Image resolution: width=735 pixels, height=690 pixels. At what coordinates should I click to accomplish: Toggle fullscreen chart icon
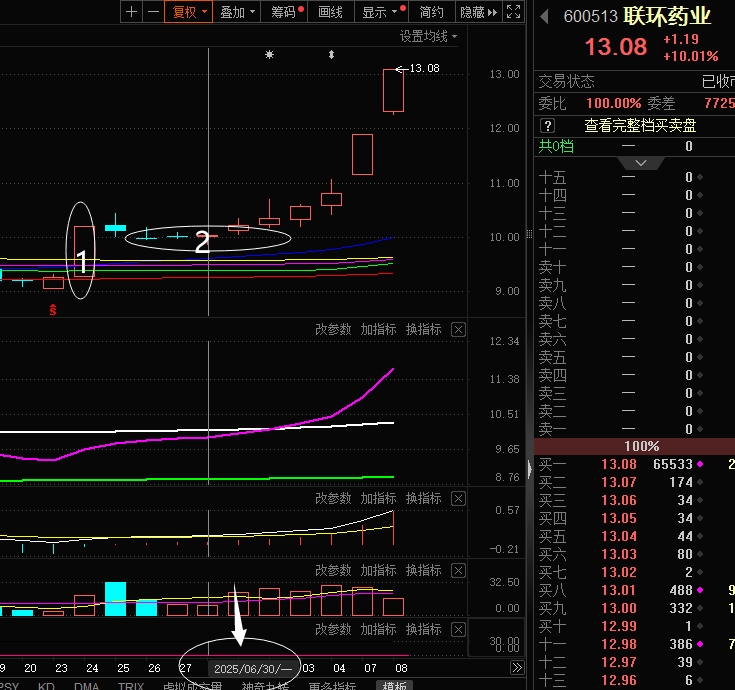[514, 12]
